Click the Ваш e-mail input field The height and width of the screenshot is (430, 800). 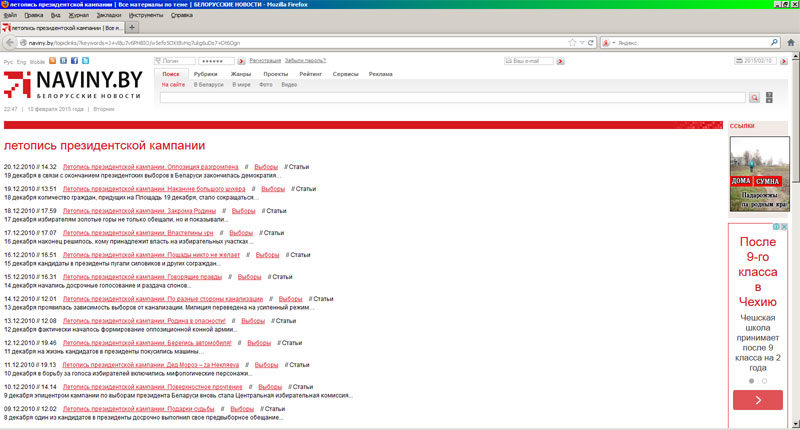[532, 61]
